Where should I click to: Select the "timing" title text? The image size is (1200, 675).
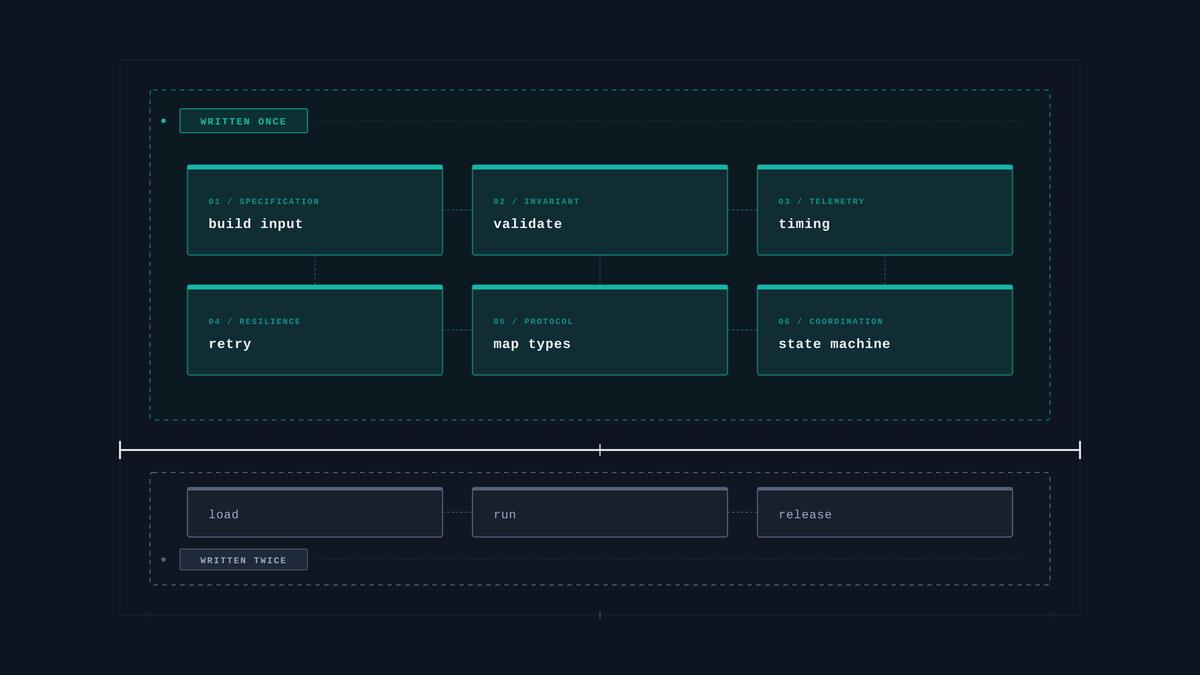click(x=805, y=224)
